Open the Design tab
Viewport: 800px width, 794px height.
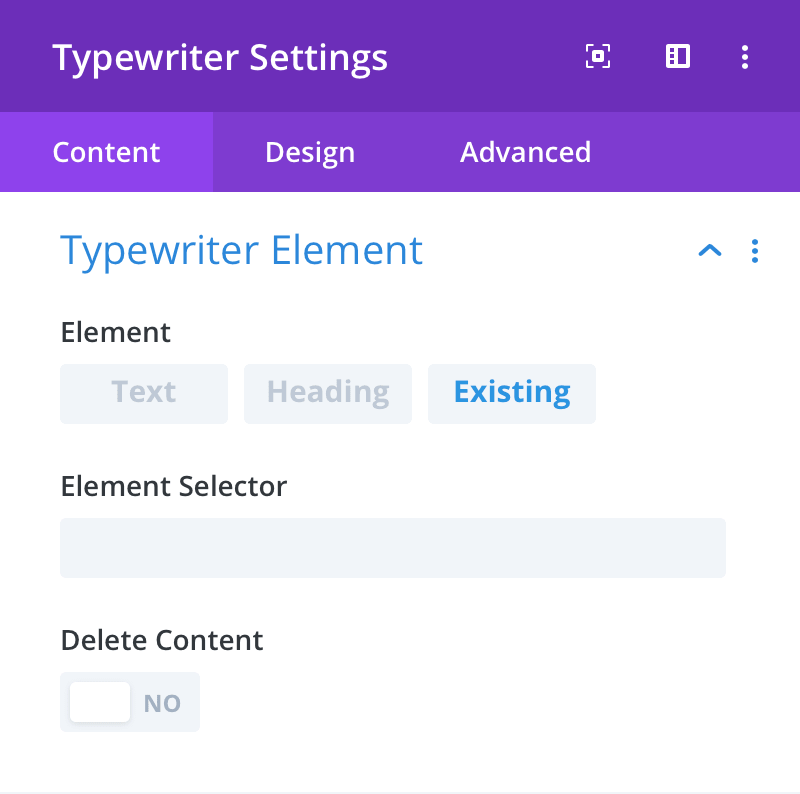tap(310, 152)
